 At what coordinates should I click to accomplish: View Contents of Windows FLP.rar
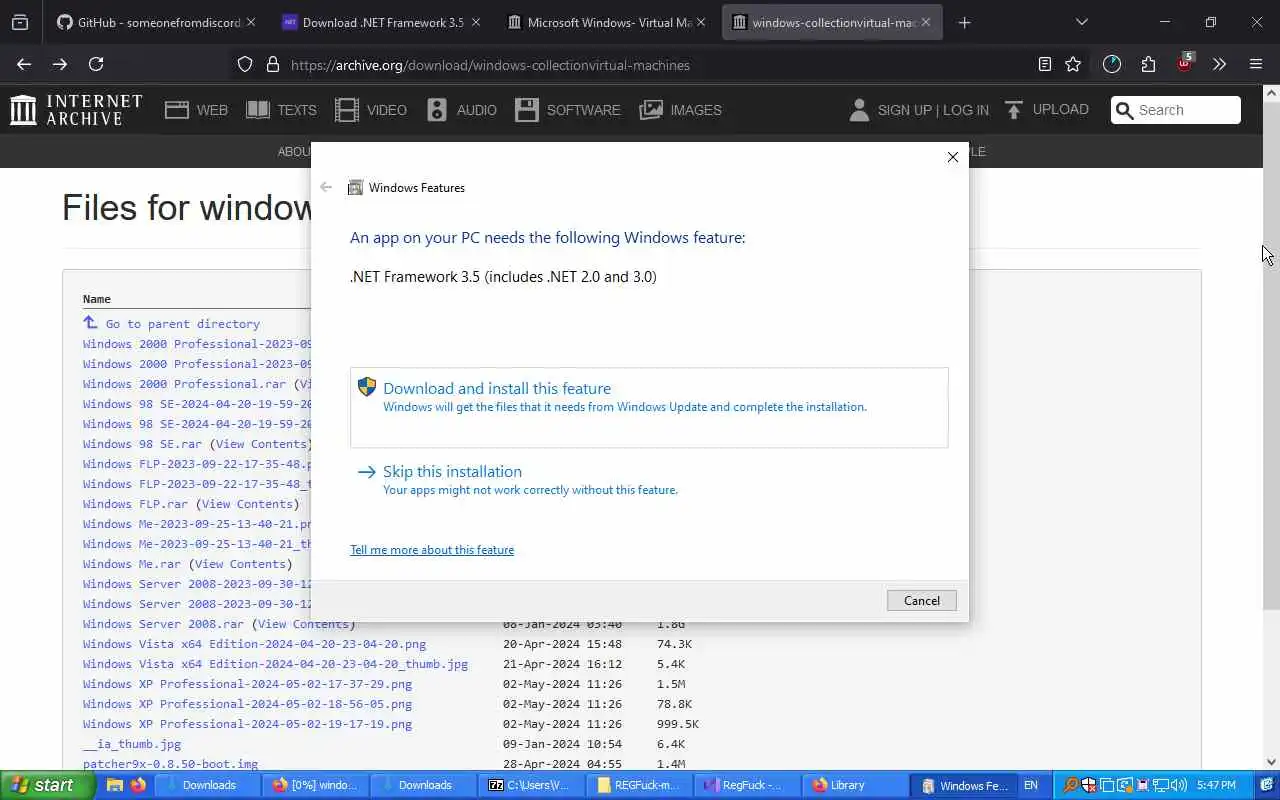pos(247,504)
